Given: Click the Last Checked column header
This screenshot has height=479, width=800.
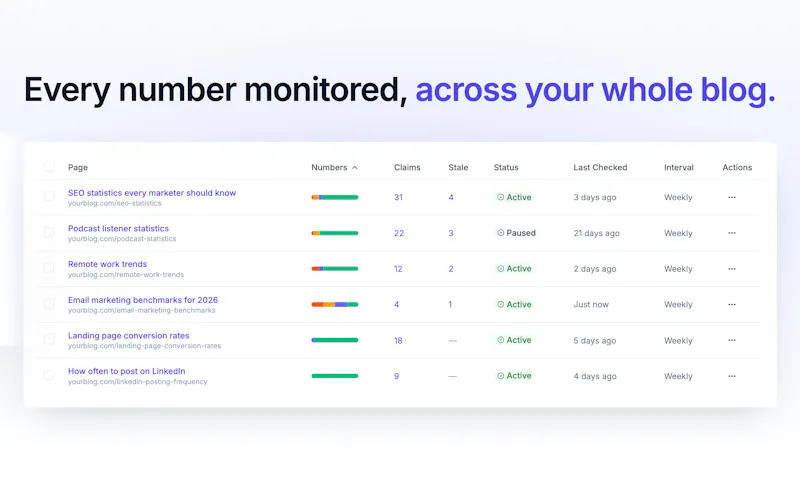Looking at the screenshot, I should point(600,167).
